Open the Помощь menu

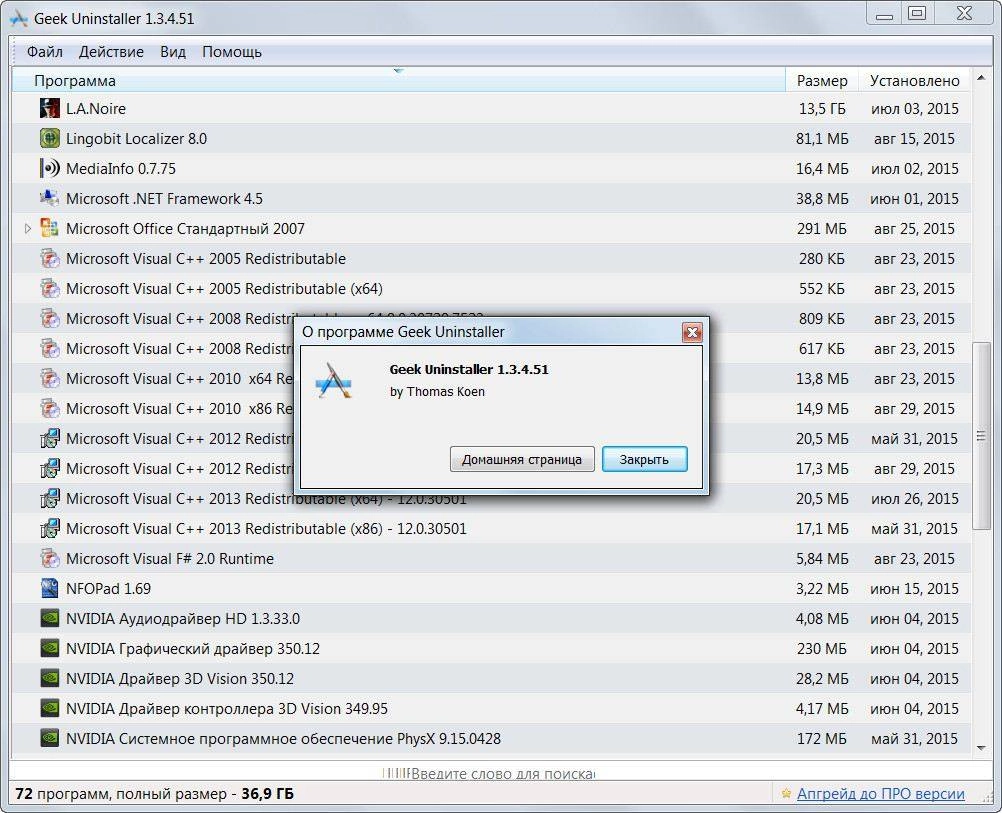pyautogui.click(x=232, y=52)
